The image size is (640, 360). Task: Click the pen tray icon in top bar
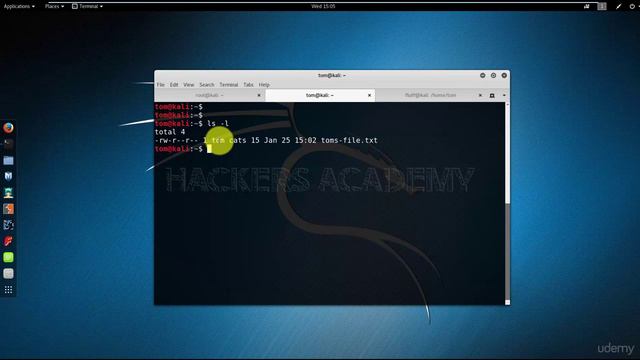(x=619, y=6)
